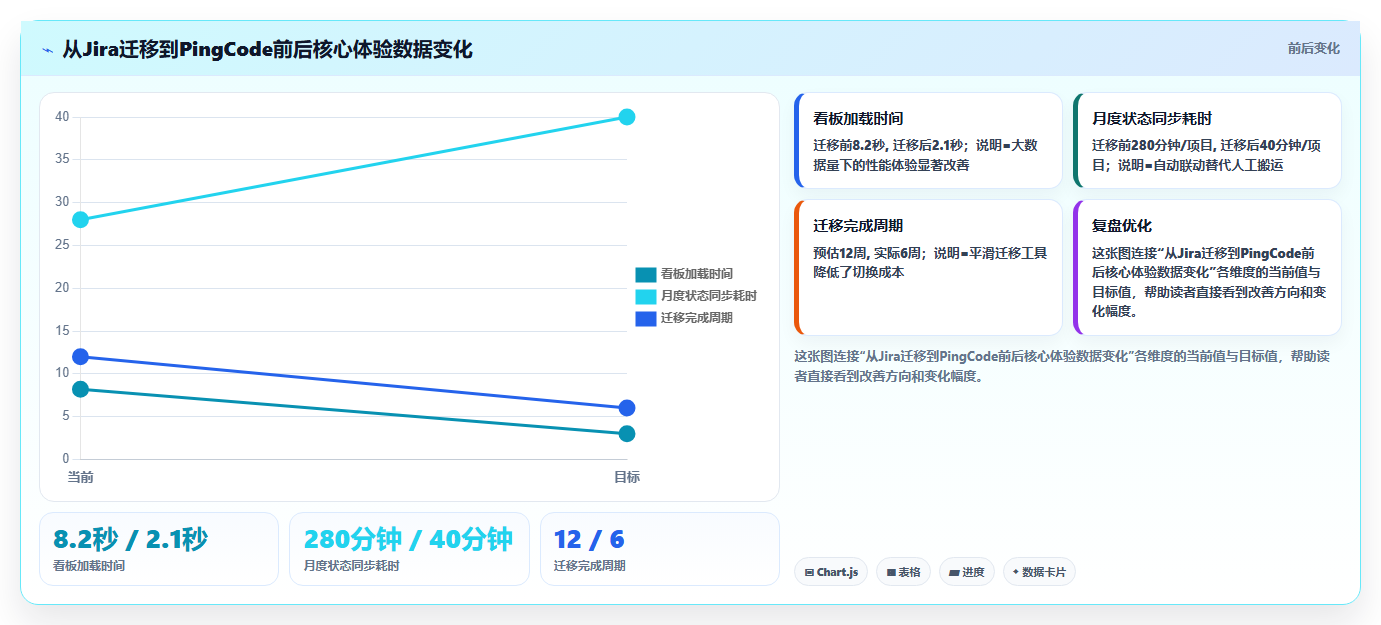
Task: Click the y-axis label 40
Action: [62, 117]
